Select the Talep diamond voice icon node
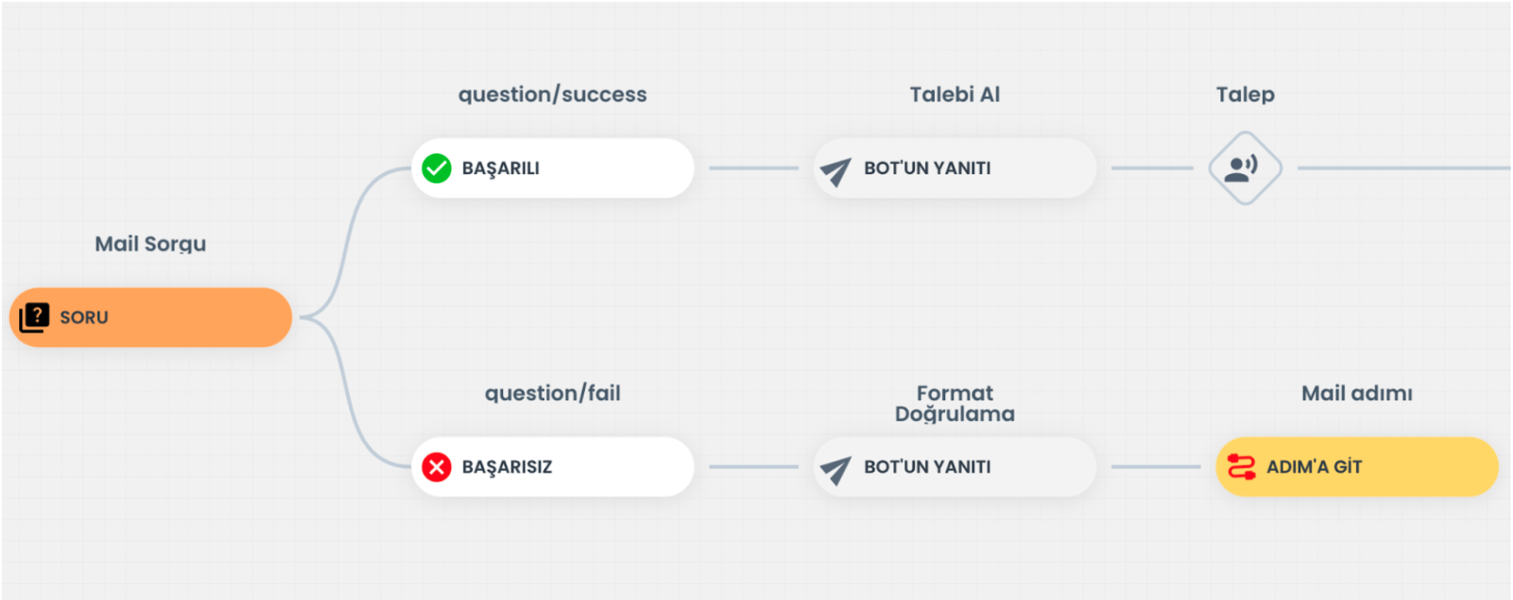The image size is (1513, 600). coord(1245,168)
